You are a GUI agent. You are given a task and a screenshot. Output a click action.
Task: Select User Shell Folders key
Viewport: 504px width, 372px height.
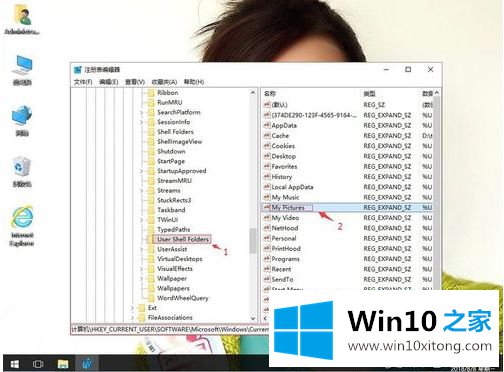pyautogui.click(x=183, y=239)
